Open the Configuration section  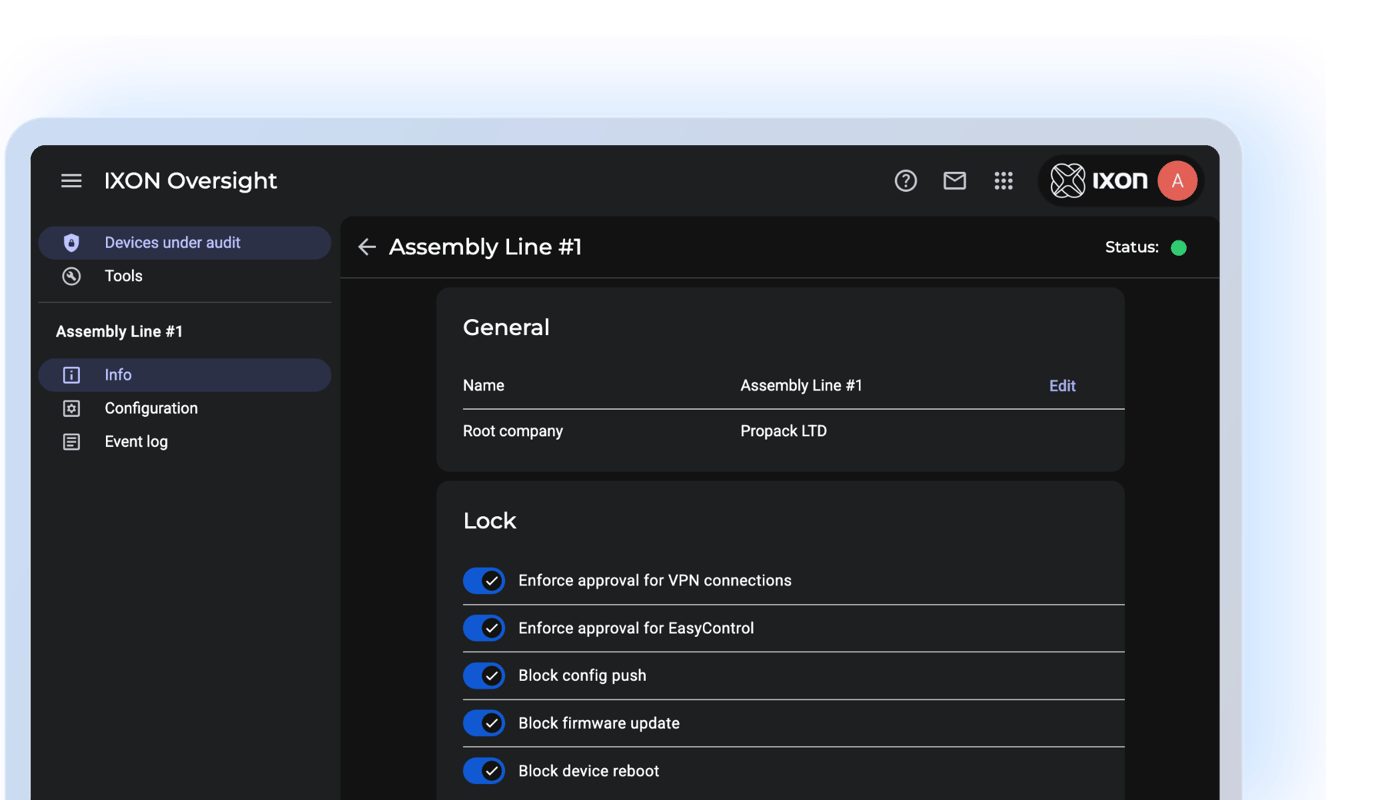(x=185, y=408)
